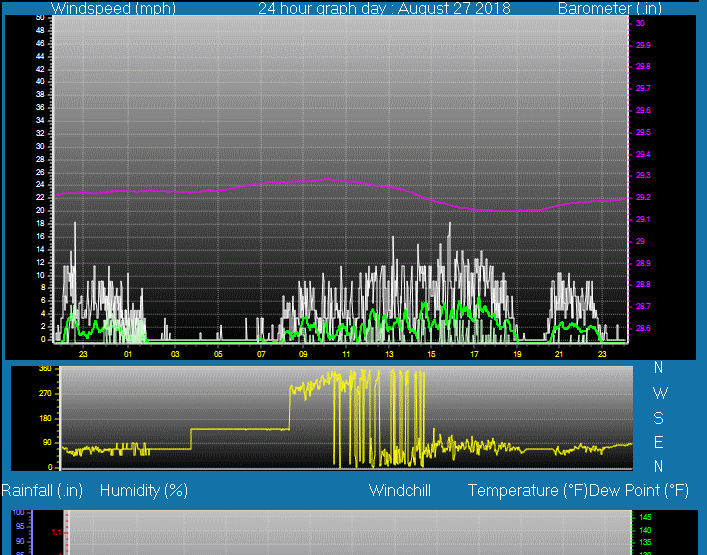Image resolution: width=707 pixels, height=555 pixels.
Task: Click the 'Humidity (%)' label
Action: pos(144,491)
